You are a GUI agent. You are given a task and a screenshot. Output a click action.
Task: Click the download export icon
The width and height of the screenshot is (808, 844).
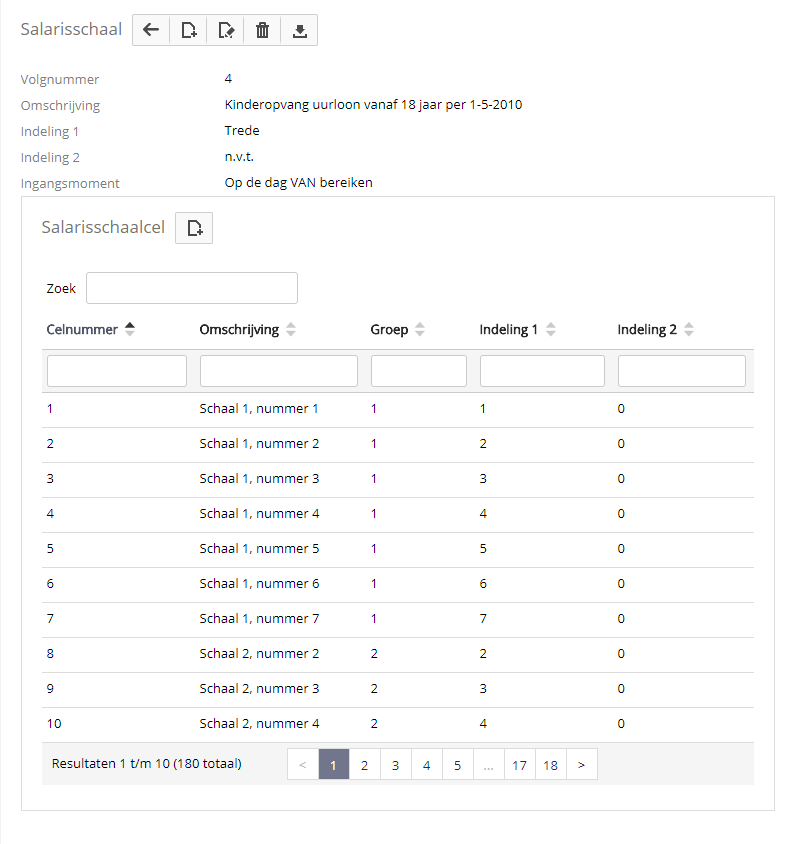click(299, 30)
